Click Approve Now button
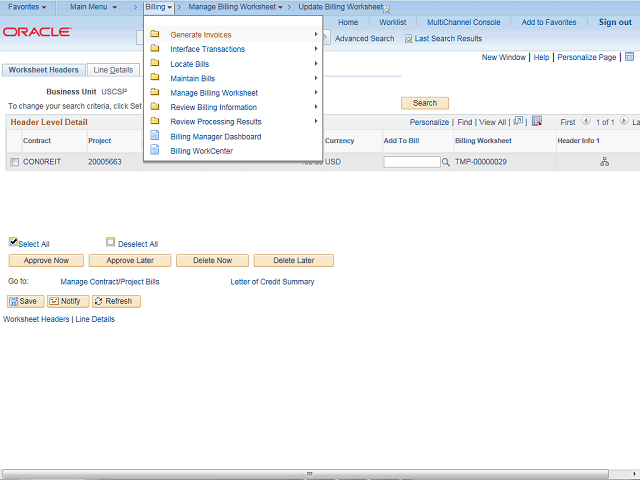The height and width of the screenshot is (480, 640). point(46,260)
